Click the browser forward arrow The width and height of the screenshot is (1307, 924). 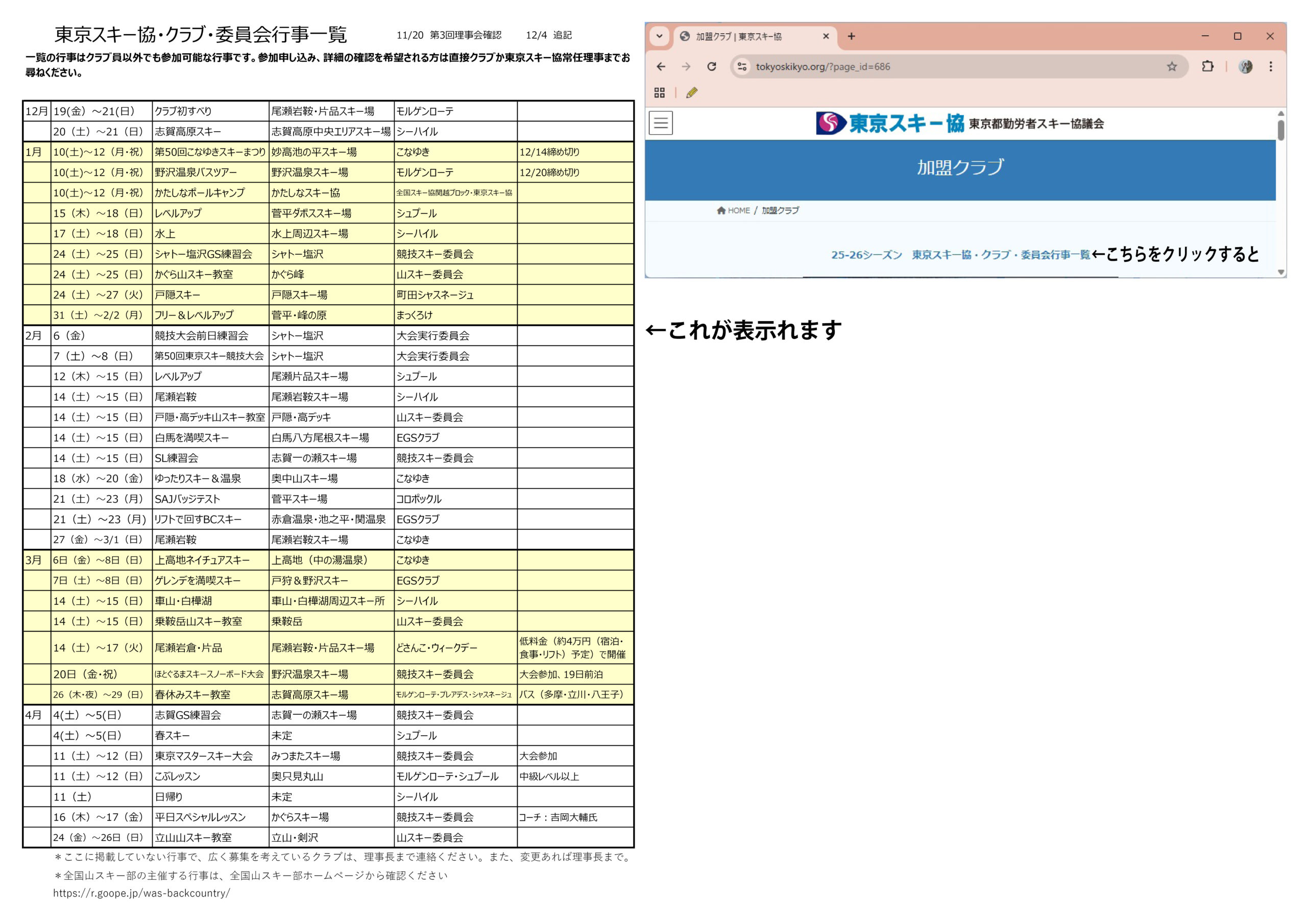[x=686, y=66]
